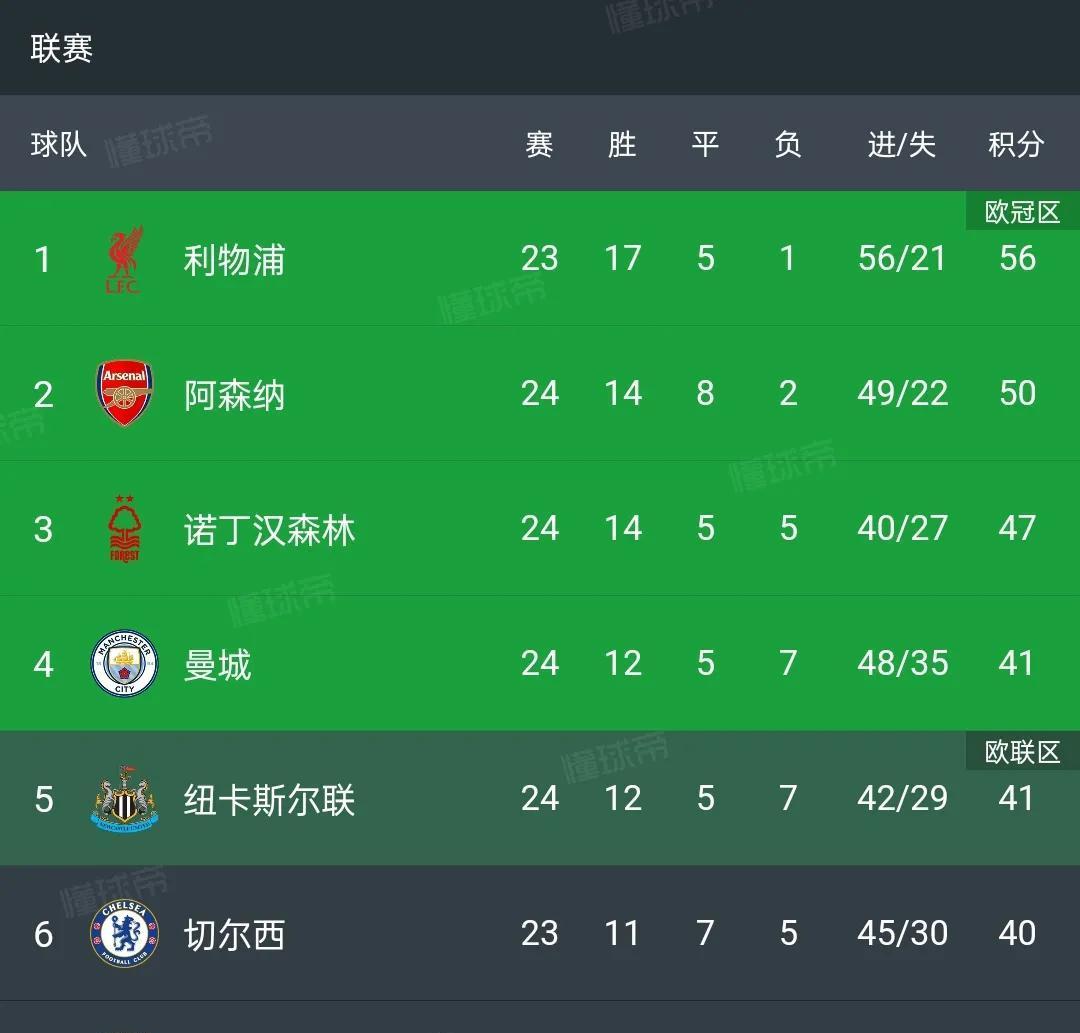Open the 纽卡斯尔联 team page
1080x1033 pixels.
point(269,800)
